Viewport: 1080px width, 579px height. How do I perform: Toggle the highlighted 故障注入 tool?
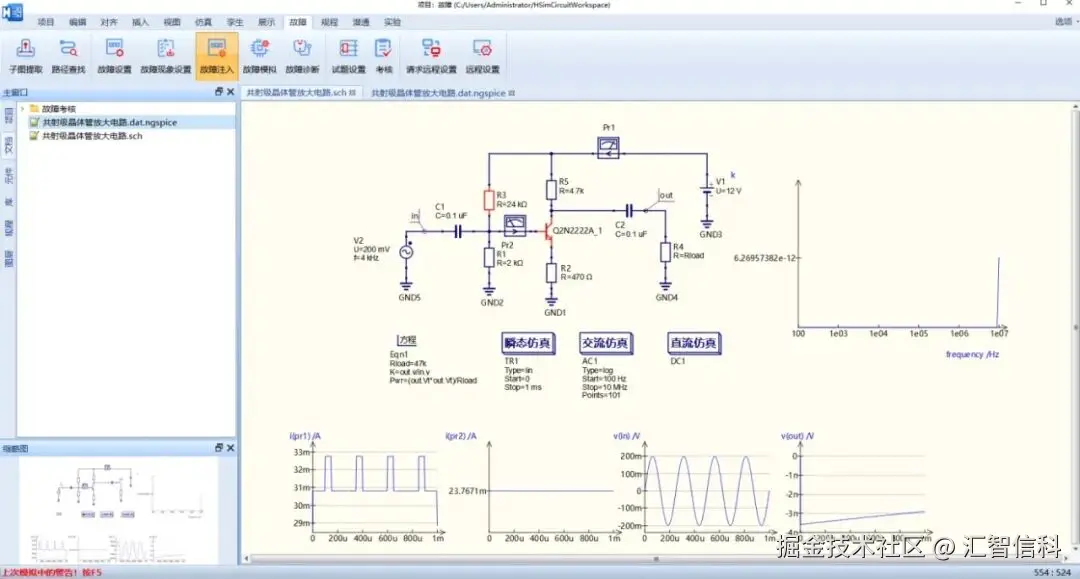tap(217, 56)
